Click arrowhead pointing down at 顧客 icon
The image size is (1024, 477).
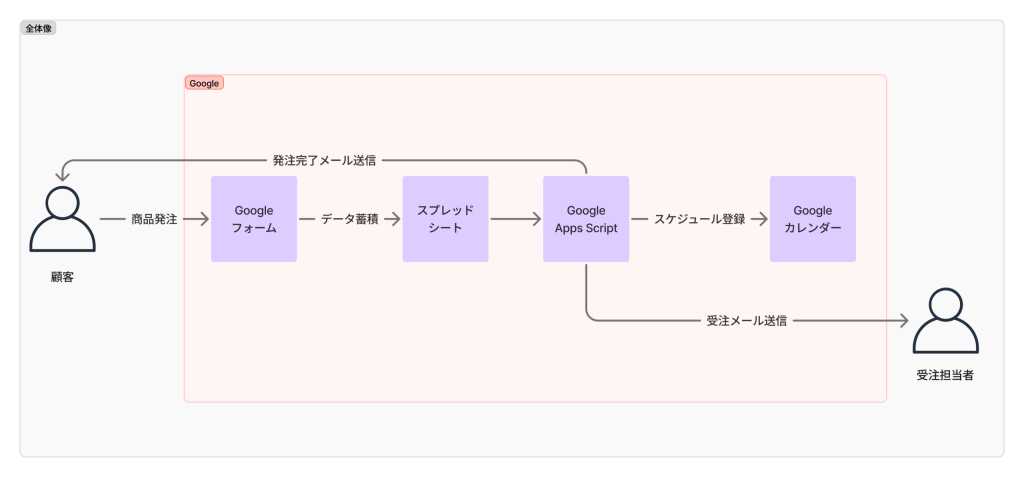(x=62, y=177)
